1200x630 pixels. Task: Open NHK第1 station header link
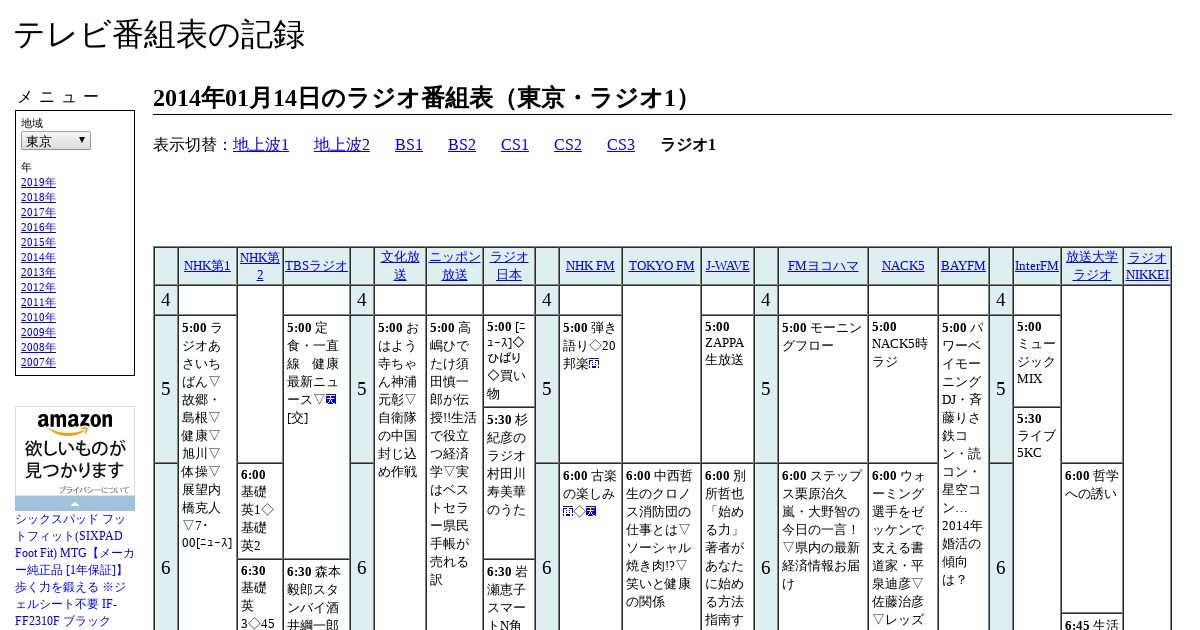207,266
